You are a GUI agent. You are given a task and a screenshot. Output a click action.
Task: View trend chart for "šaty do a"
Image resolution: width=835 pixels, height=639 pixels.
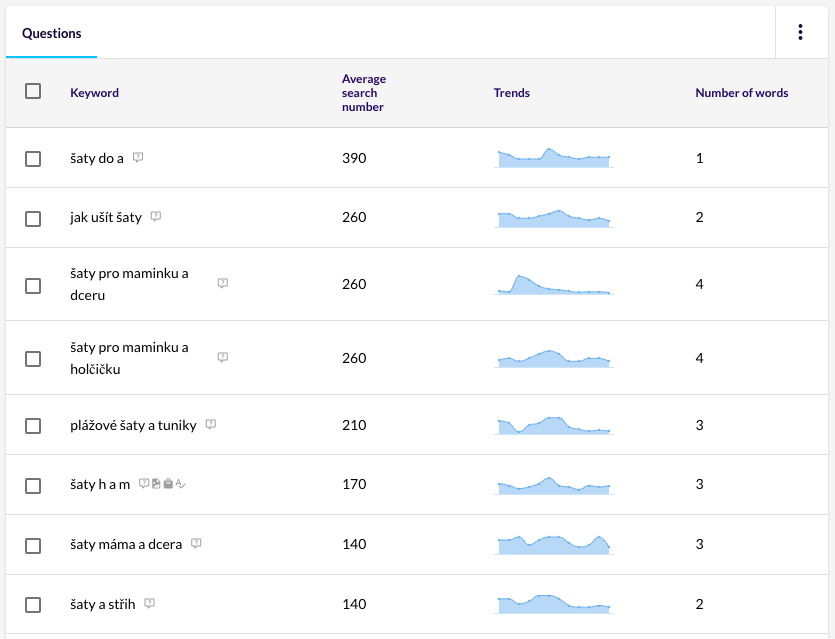(x=554, y=158)
